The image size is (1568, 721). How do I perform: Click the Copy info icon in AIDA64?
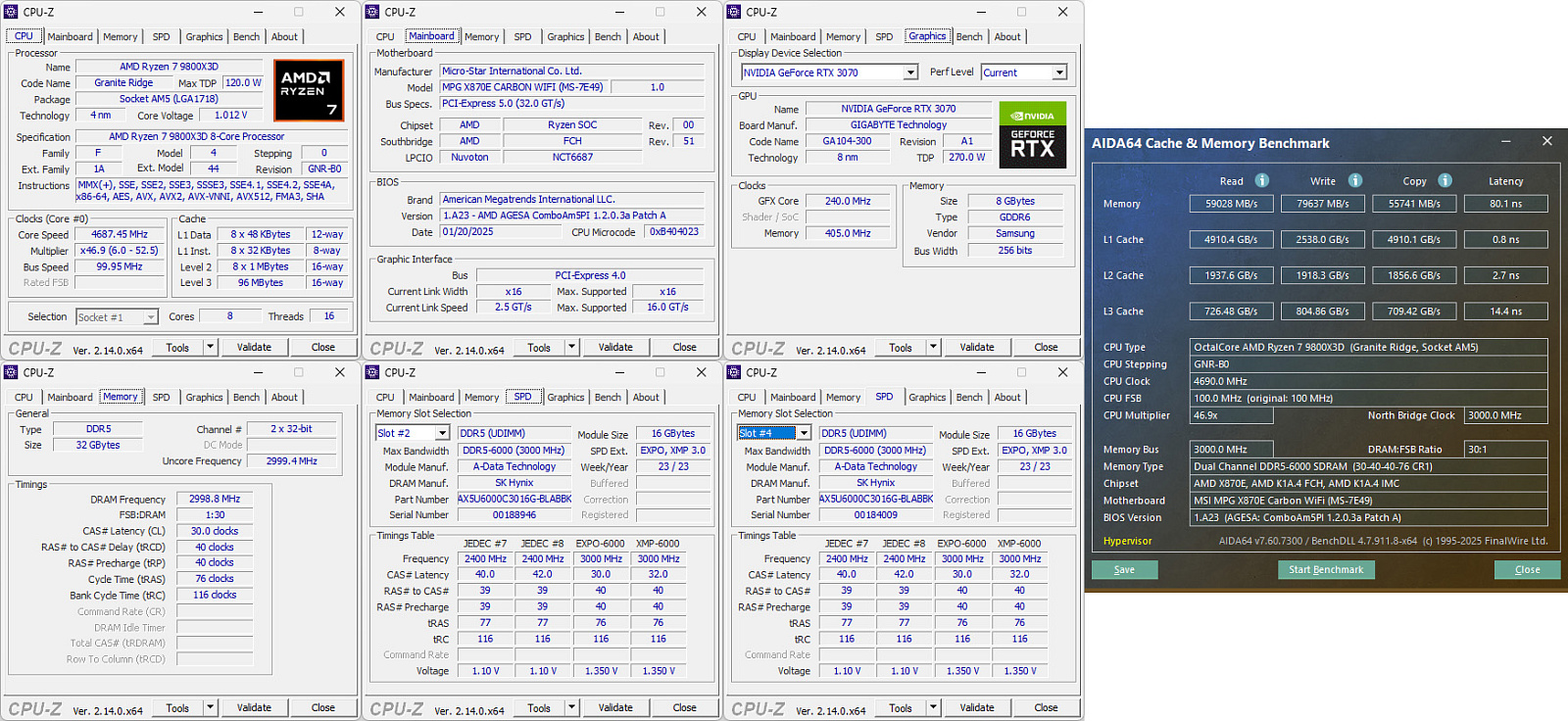click(1445, 180)
